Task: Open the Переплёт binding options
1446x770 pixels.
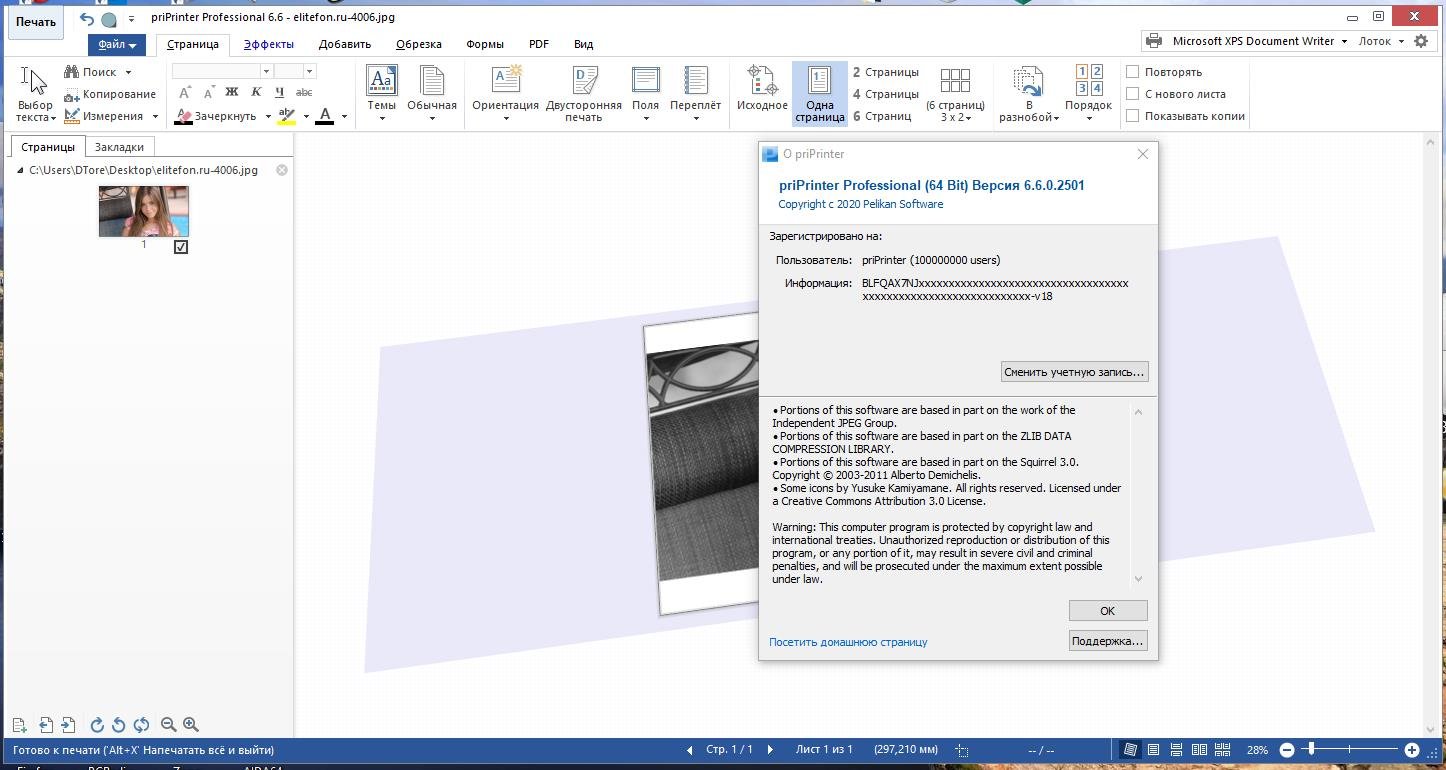Action: [696, 93]
